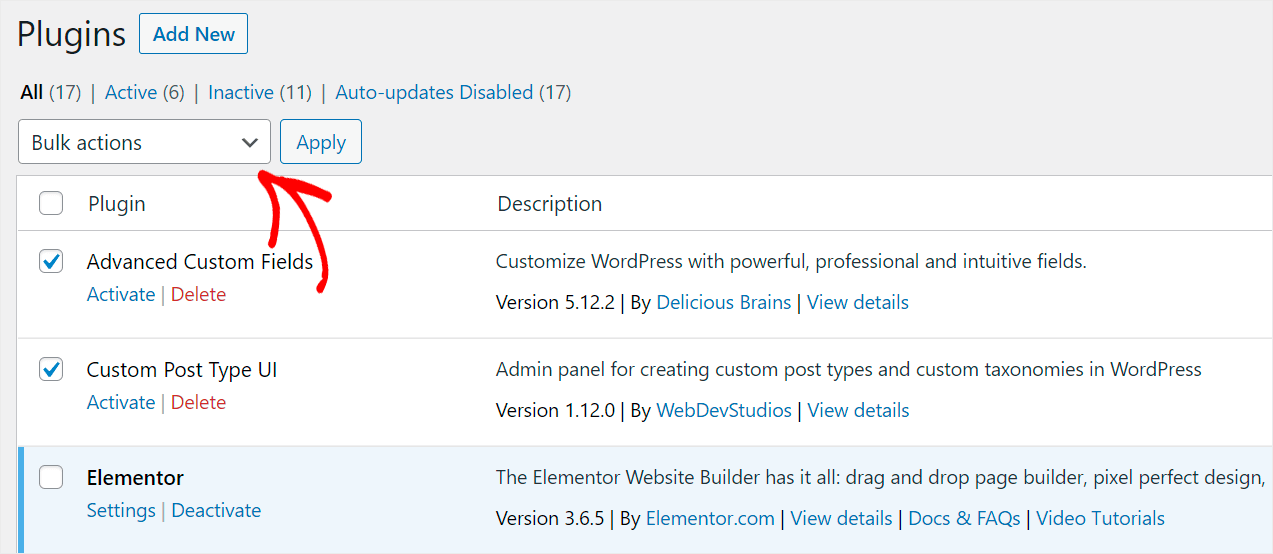Image resolution: width=1273 pixels, height=554 pixels.
Task: Click the Plugin column header
Action: pos(117,204)
